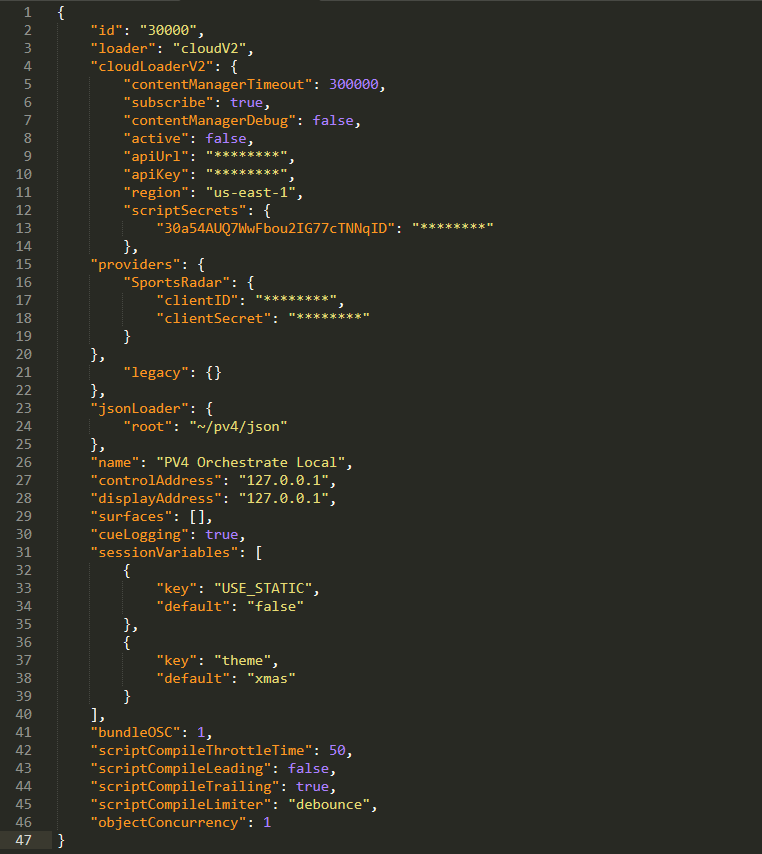The width and height of the screenshot is (762, 854).
Task: Click line number 1 in the gutter
Action: click(28, 12)
